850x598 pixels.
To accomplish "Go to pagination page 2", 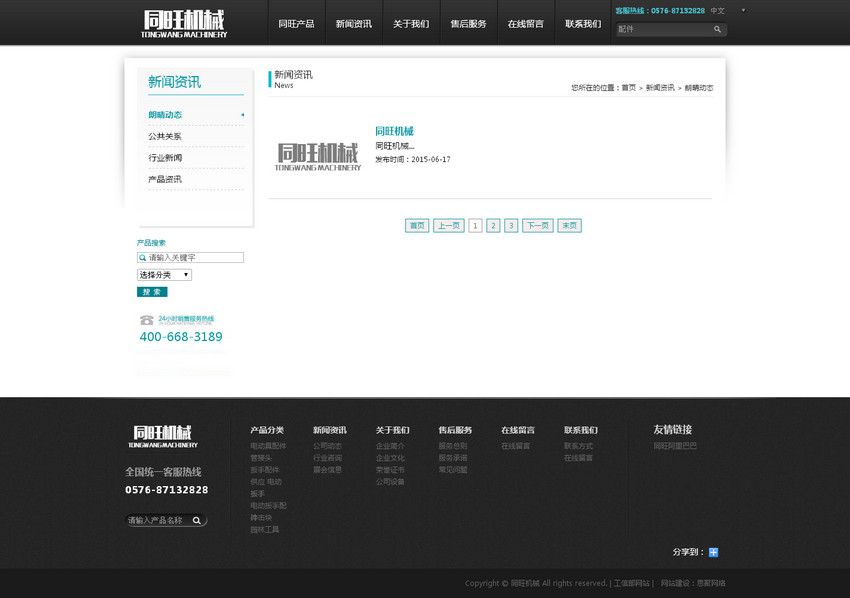I will 493,226.
